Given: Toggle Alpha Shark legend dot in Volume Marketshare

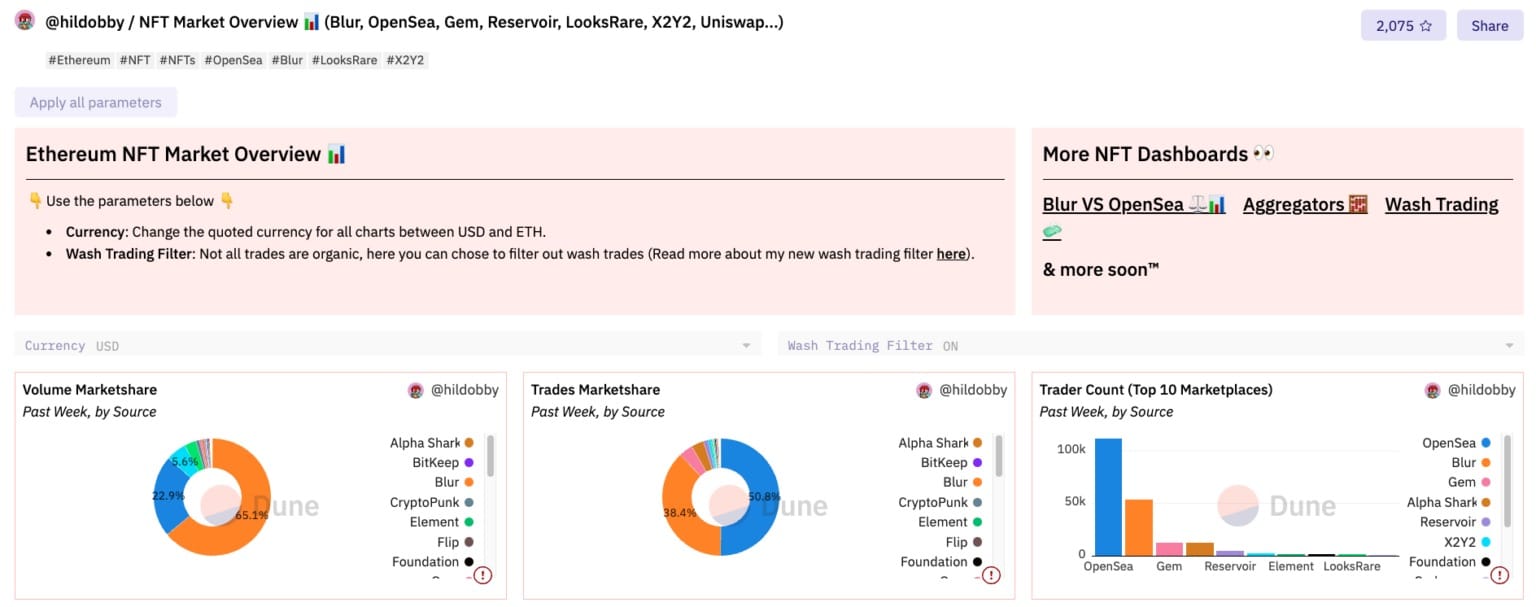Looking at the screenshot, I should (x=469, y=443).
